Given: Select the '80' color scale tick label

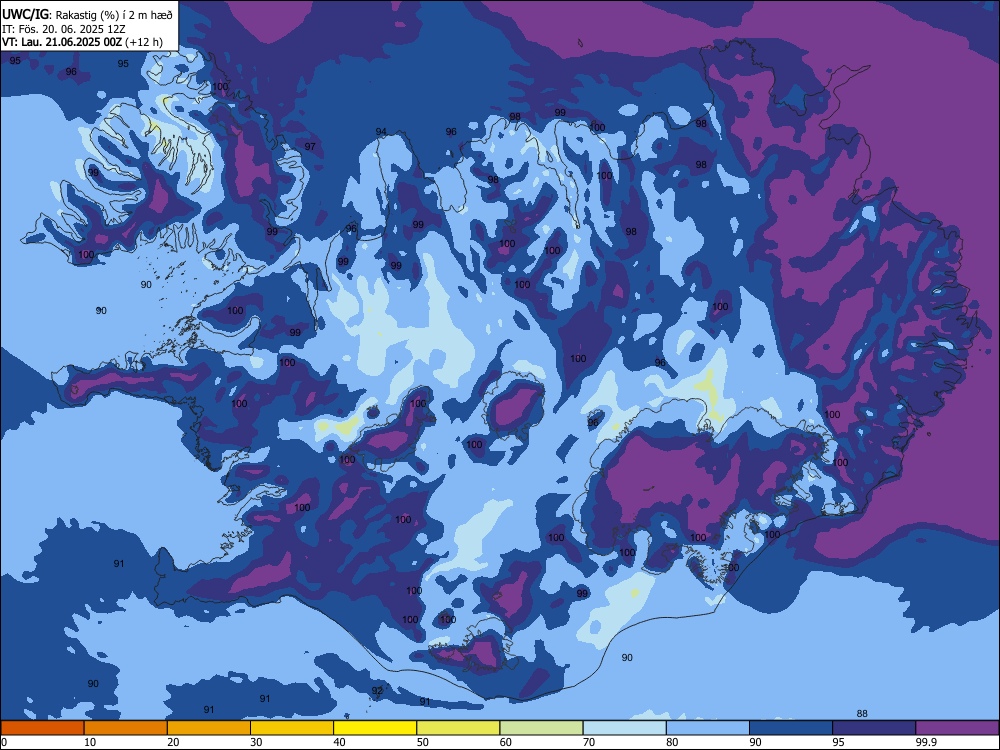Looking at the screenshot, I should pyautogui.click(x=672, y=742).
